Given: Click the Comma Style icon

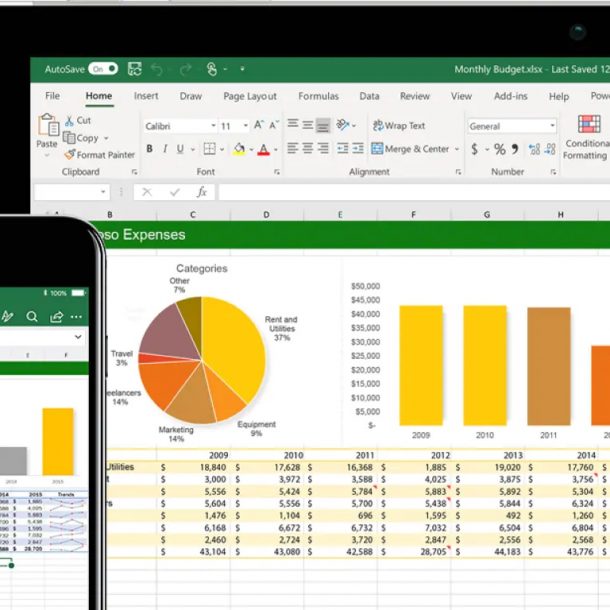Looking at the screenshot, I should tap(515, 149).
